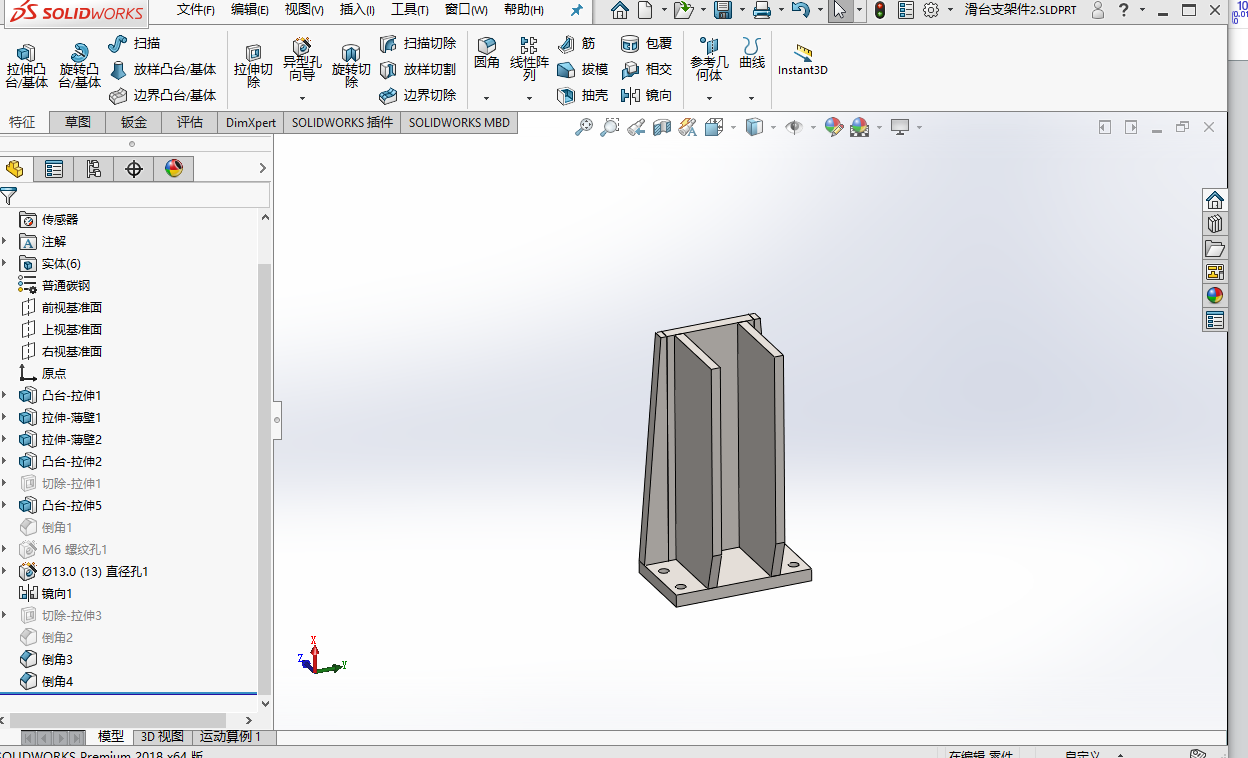Choose the Intersect tool (相交)

pos(646,70)
